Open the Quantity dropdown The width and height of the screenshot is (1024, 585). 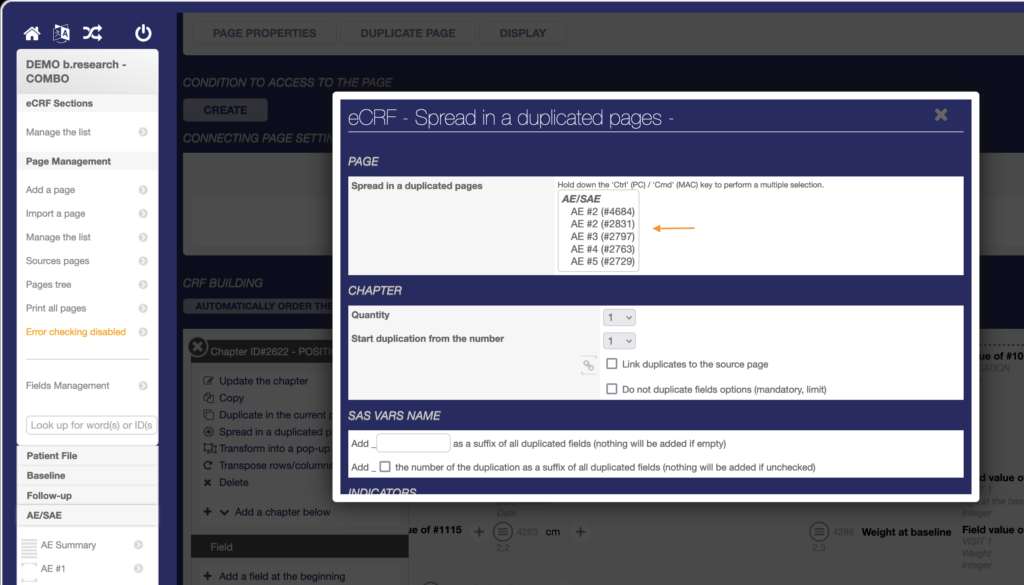(619, 317)
